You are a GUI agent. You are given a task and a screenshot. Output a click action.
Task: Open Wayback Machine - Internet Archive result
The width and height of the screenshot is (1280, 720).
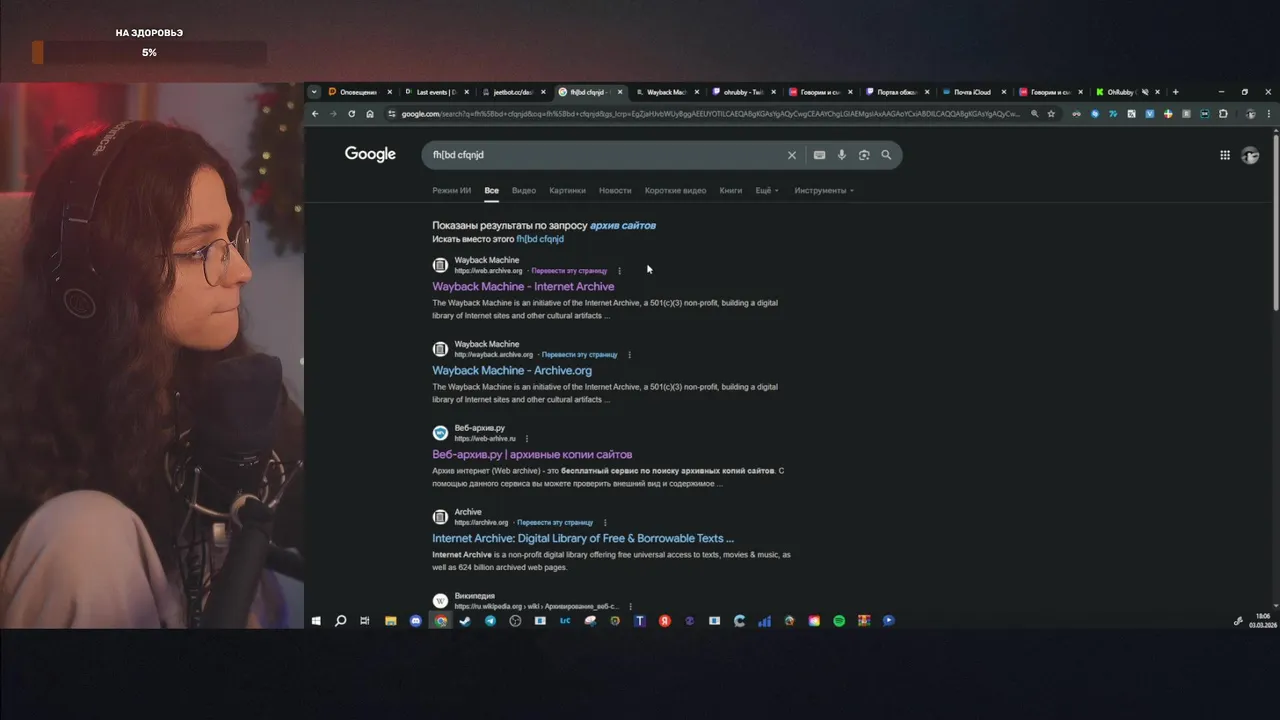[x=523, y=287]
